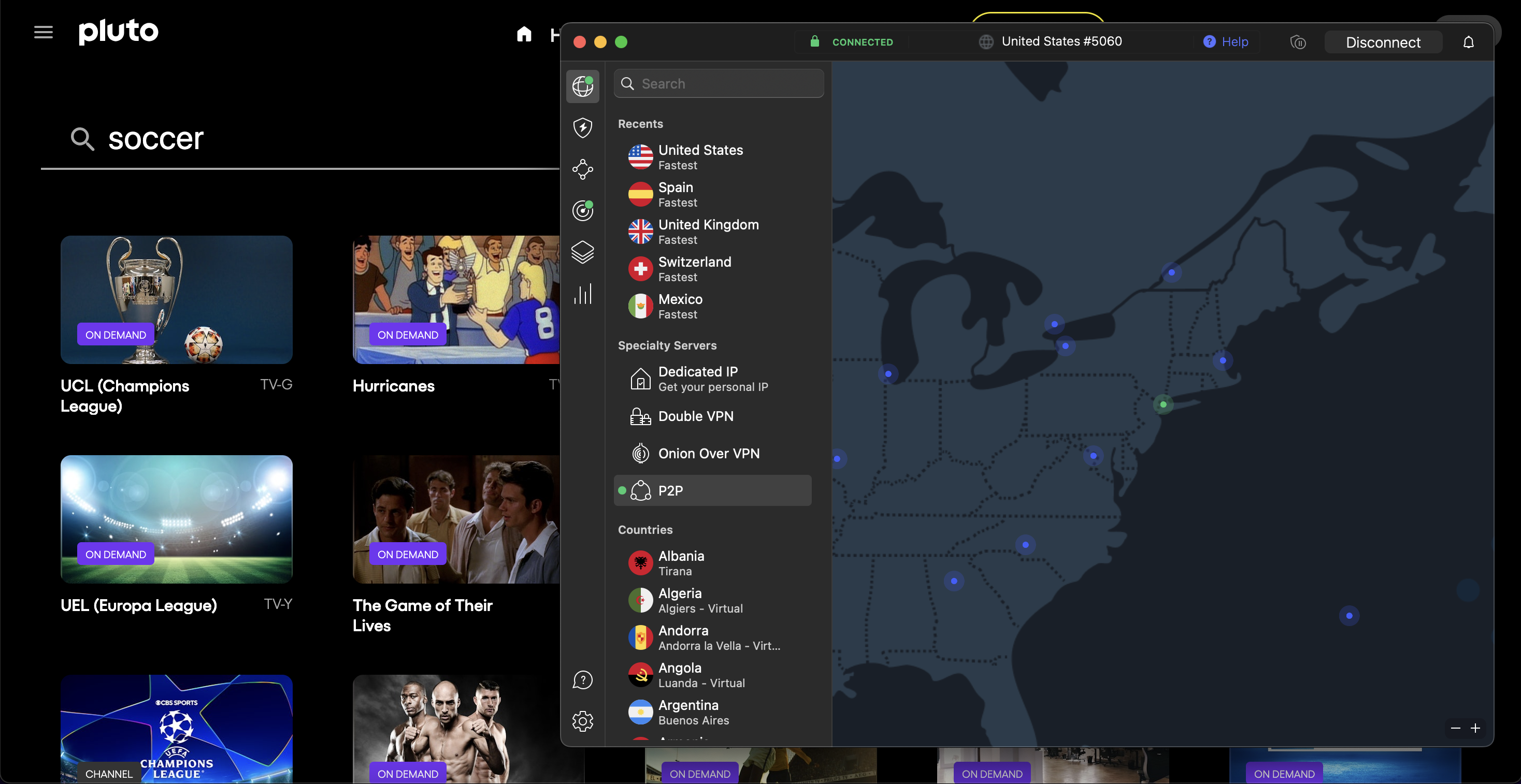
Task: Connect to Algeria Algiers - Virtual
Action: pyautogui.click(x=713, y=600)
